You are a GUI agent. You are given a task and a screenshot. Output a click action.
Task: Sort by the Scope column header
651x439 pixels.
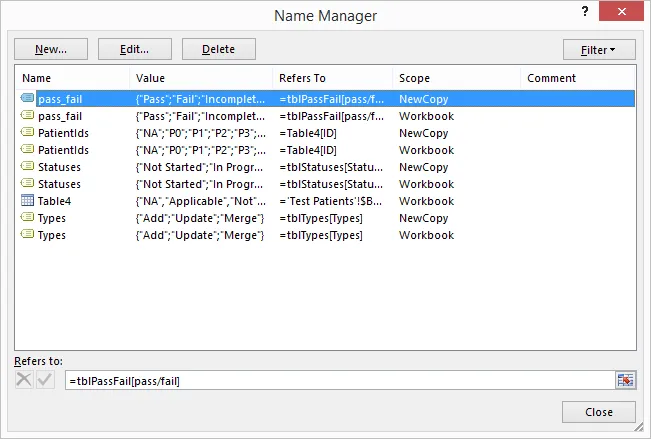pyautogui.click(x=456, y=78)
